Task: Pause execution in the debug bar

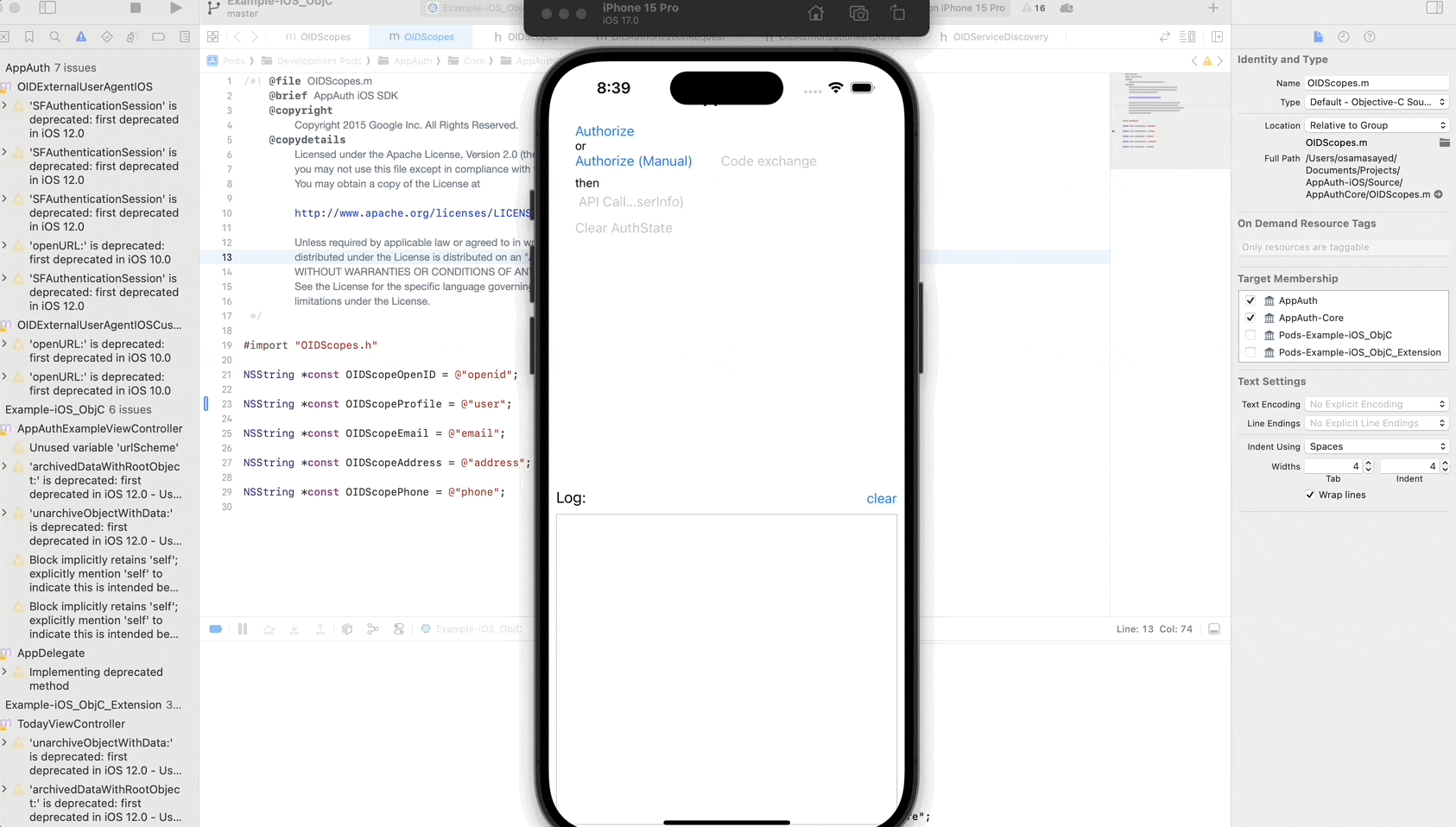Action: pos(243,628)
